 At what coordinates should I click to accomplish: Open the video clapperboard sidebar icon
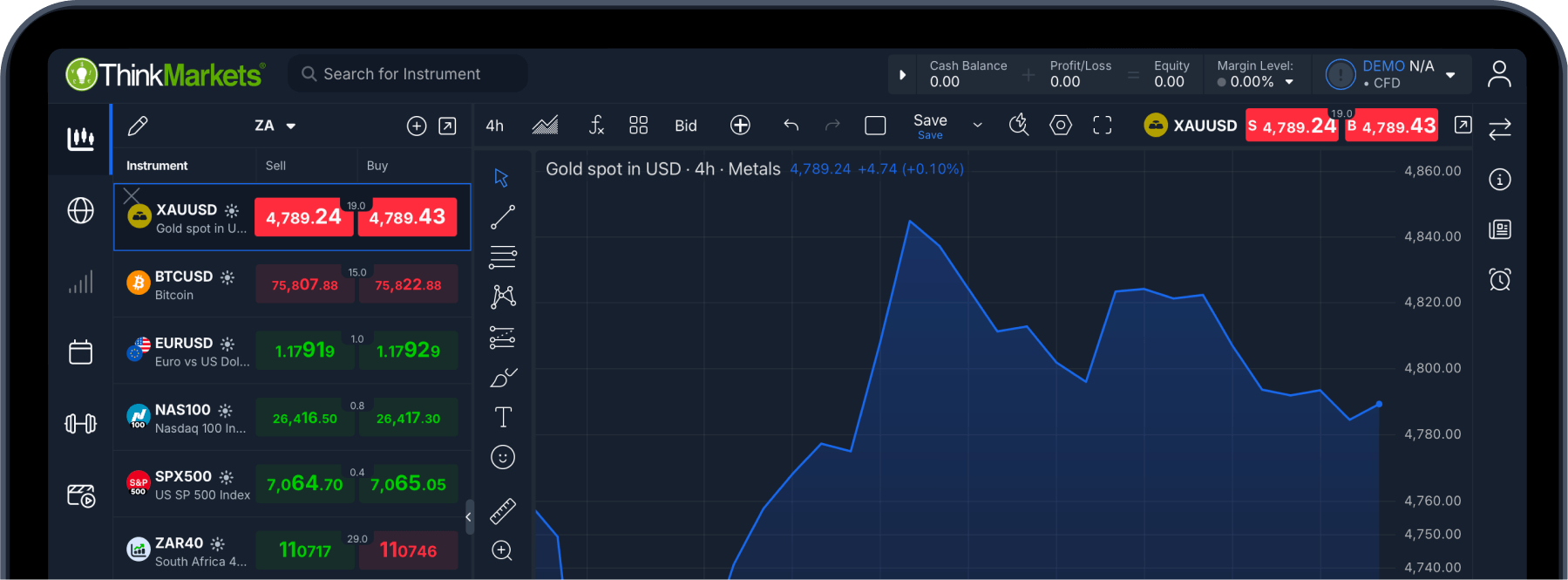[81, 495]
